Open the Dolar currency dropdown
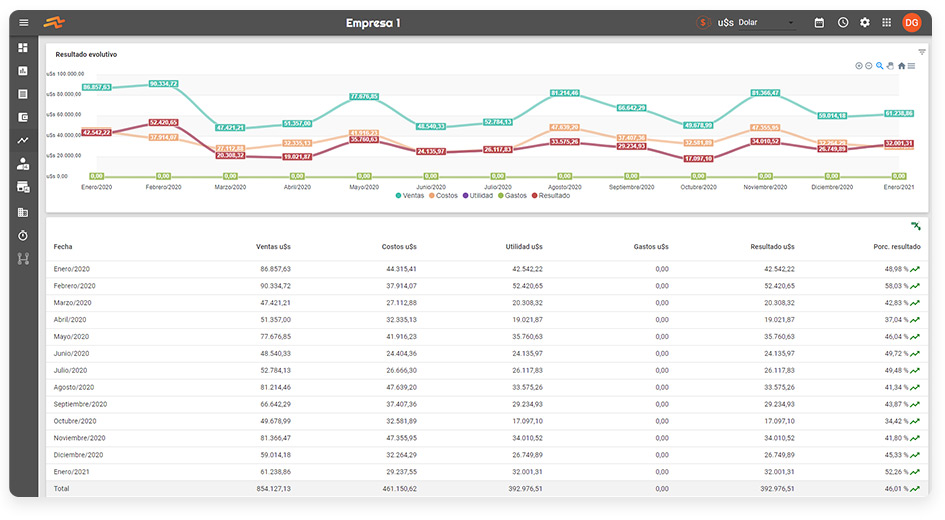 tap(767, 23)
